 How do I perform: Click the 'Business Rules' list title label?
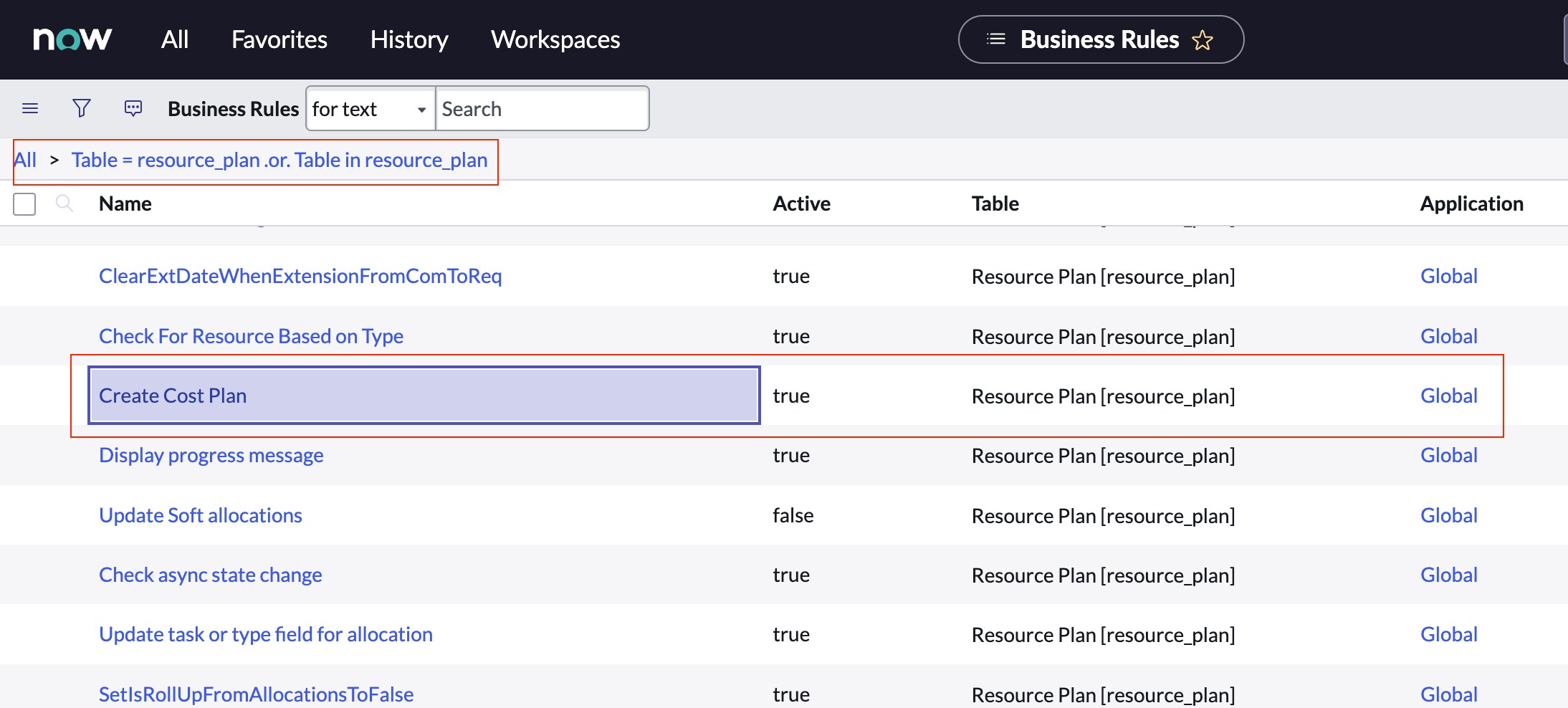(x=234, y=109)
